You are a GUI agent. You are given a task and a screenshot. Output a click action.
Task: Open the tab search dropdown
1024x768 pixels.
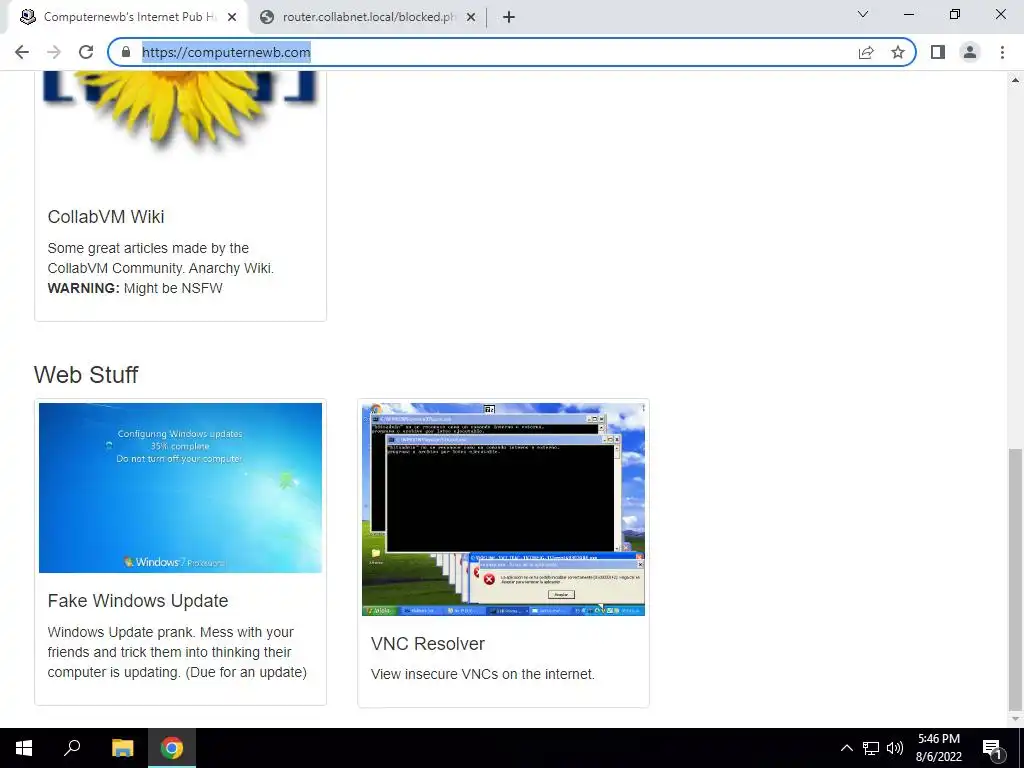tap(863, 14)
